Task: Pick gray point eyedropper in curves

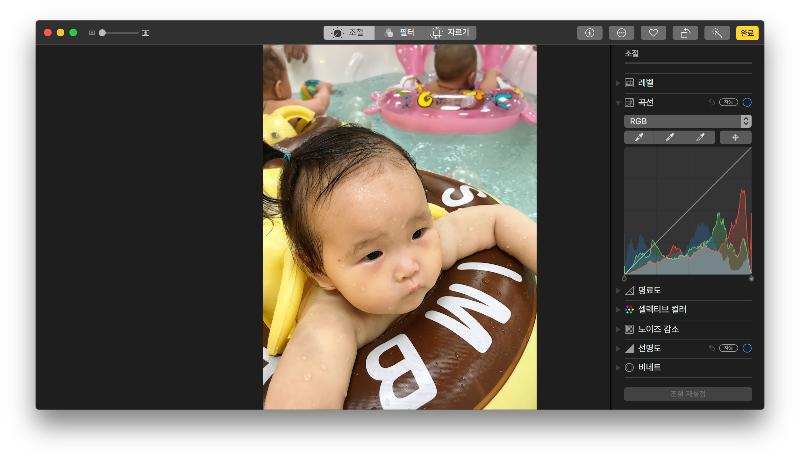Action: tap(669, 137)
